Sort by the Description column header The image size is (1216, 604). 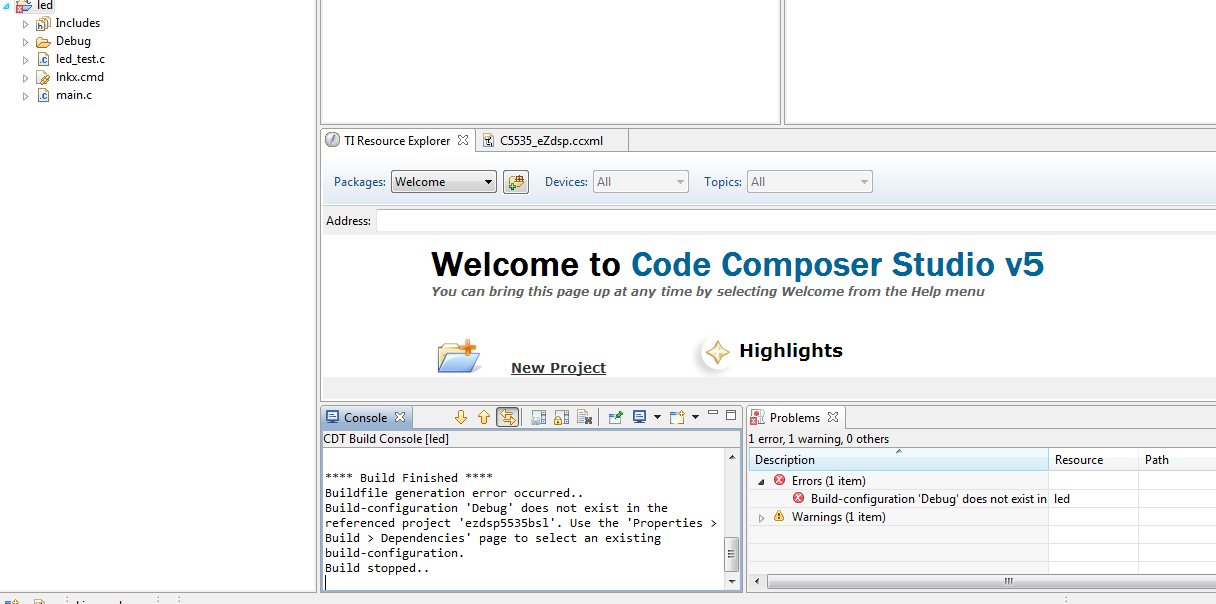[x=898, y=459]
